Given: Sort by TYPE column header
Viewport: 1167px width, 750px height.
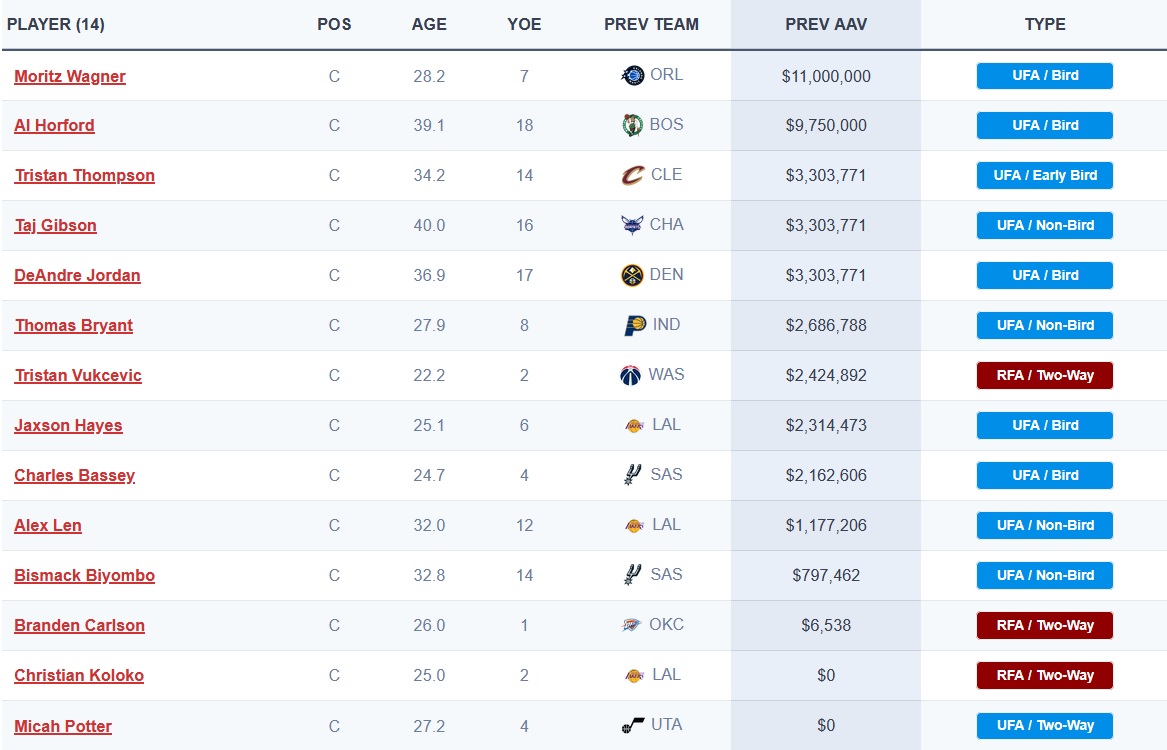Looking at the screenshot, I should (x=1045, y=25).
